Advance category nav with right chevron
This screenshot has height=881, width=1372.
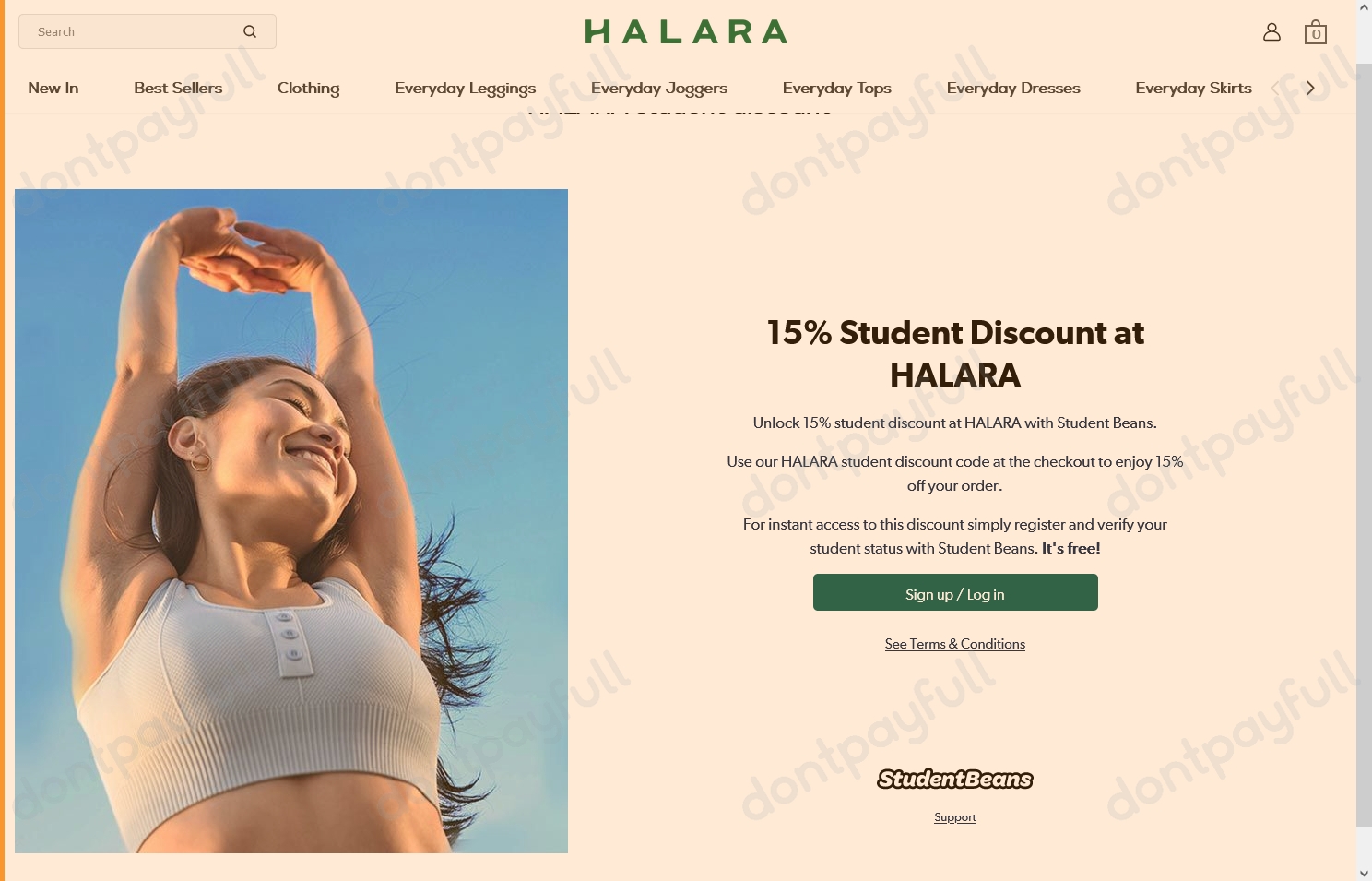(1310, 88)
